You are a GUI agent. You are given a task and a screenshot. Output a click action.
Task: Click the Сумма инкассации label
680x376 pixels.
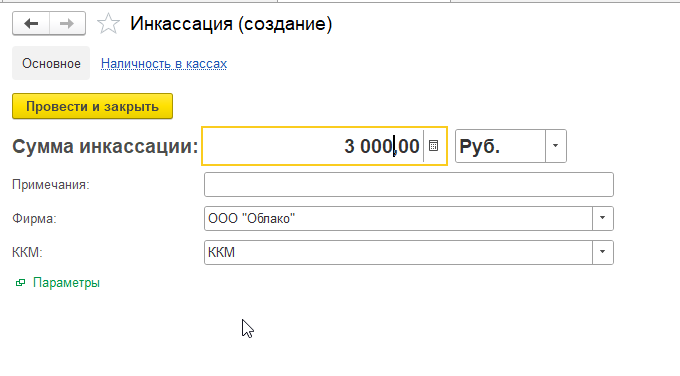click(x=105, y=146)
